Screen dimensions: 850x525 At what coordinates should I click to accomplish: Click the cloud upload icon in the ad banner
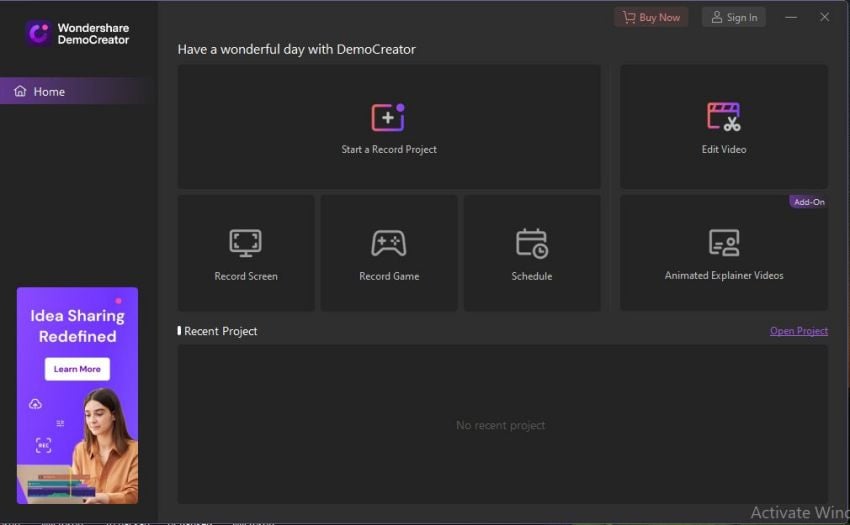click(35, 404)
